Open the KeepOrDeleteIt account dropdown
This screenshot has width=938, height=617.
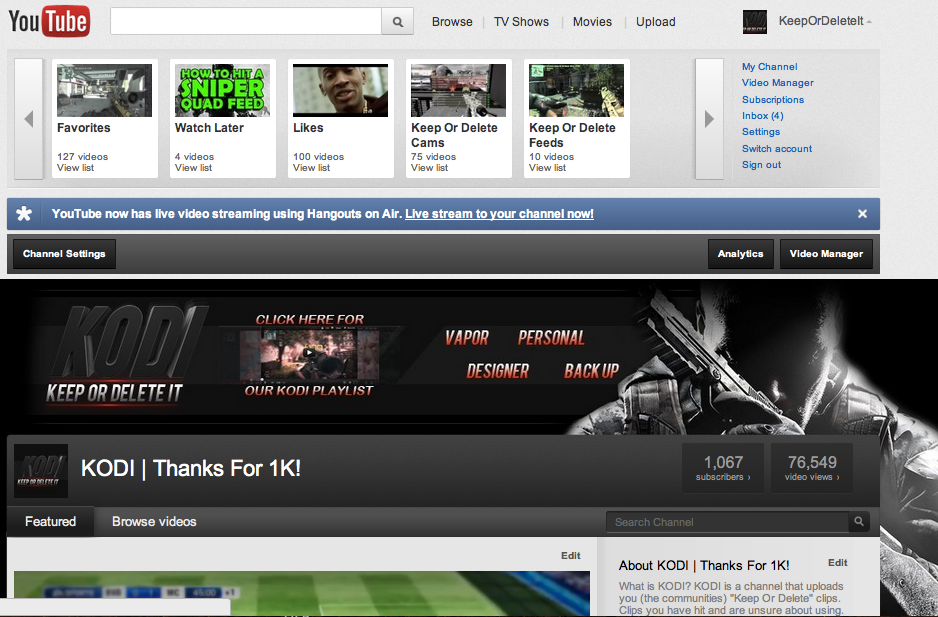(824, 21)
